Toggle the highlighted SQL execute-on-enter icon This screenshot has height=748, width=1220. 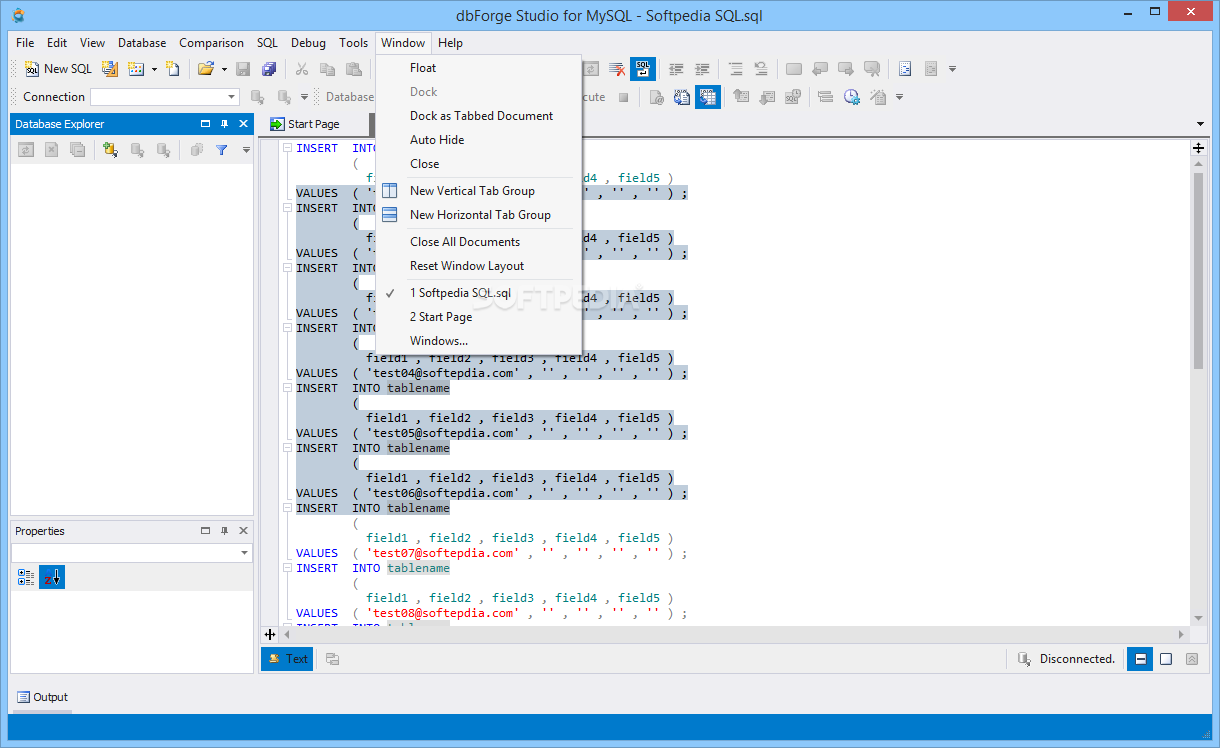tap(642, 69)
